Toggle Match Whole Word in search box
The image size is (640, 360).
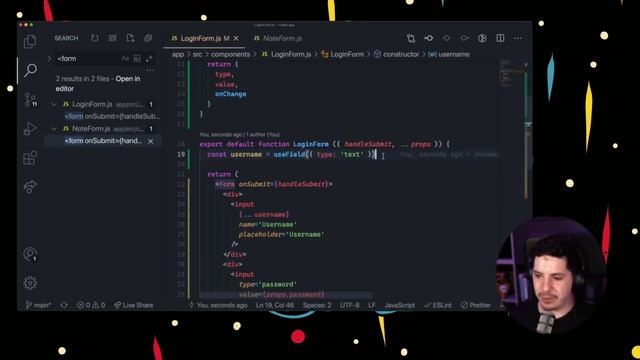pos(137,59)
